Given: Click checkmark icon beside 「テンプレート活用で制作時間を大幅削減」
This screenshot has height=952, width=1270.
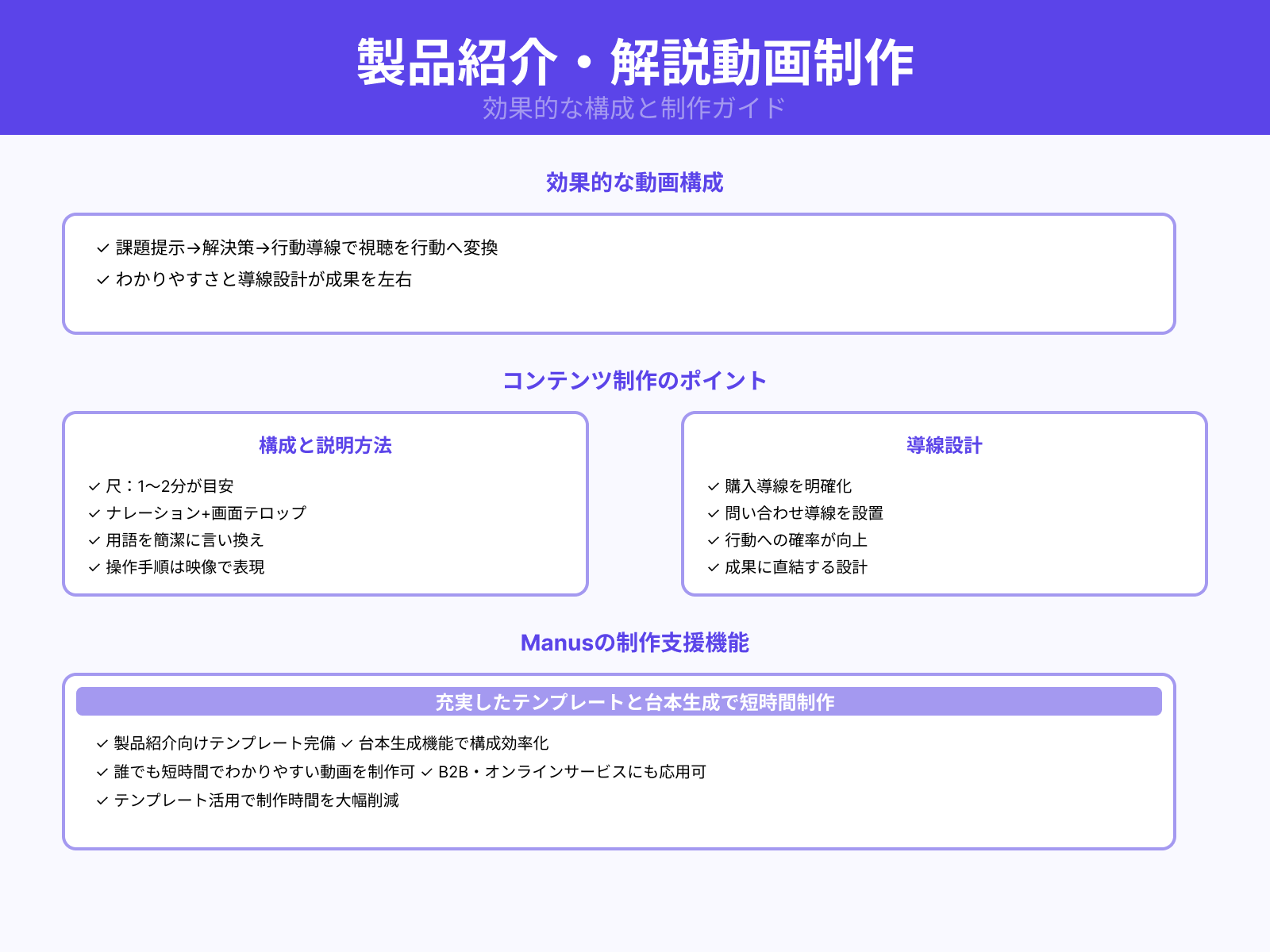Looking at the screenshot, I should (x=102, y=801).
